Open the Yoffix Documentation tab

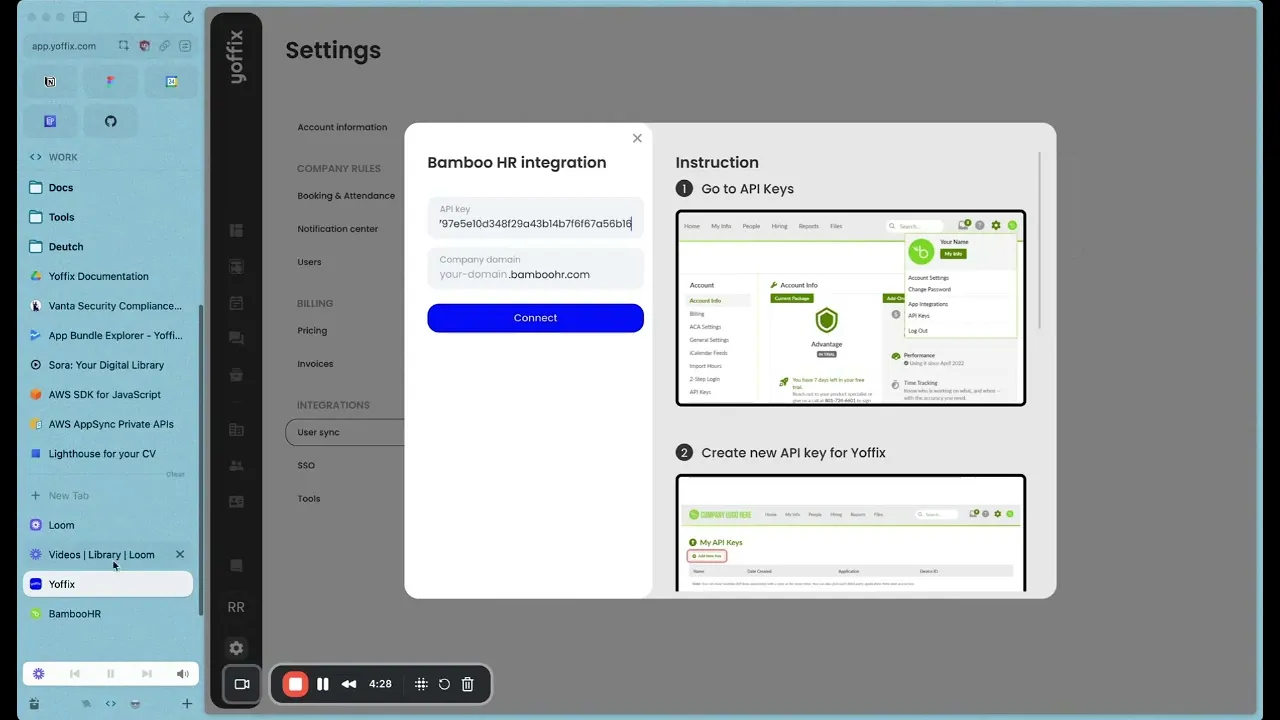click(x=110, y=276)
